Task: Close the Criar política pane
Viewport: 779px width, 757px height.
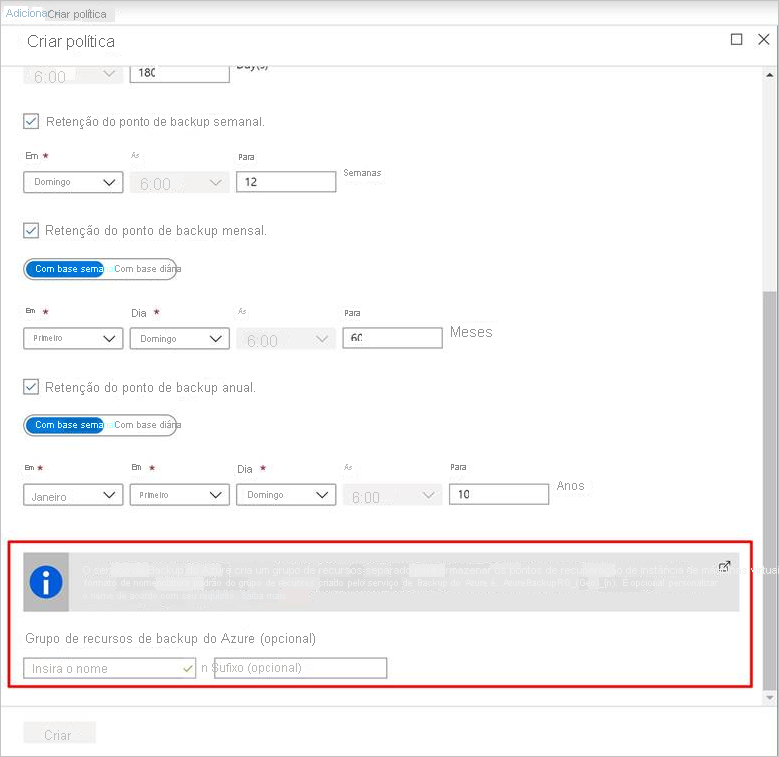Action: [x=764, y=39]
